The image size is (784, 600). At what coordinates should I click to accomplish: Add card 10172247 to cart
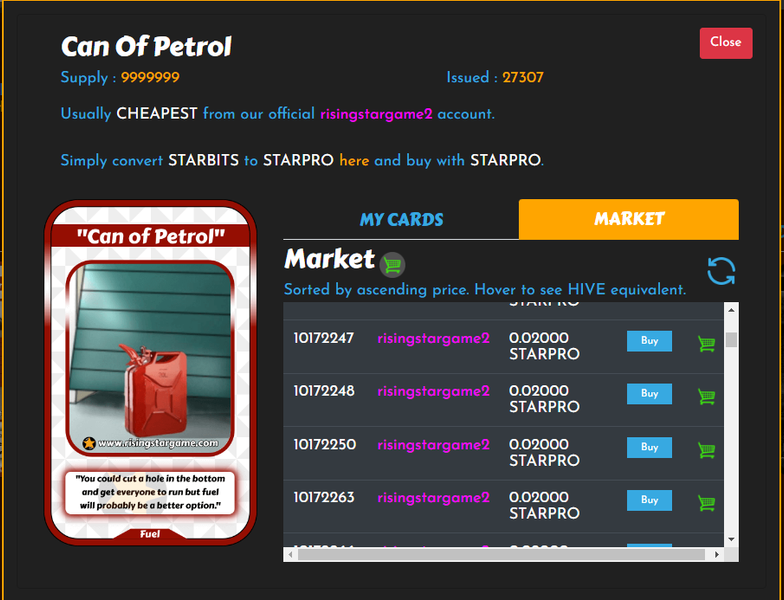point(706,344)
